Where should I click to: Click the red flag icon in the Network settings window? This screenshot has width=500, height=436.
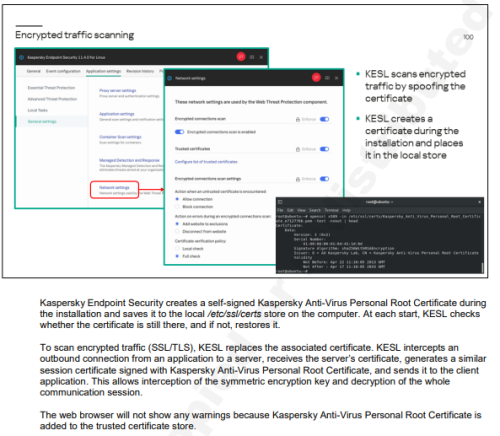316,78
